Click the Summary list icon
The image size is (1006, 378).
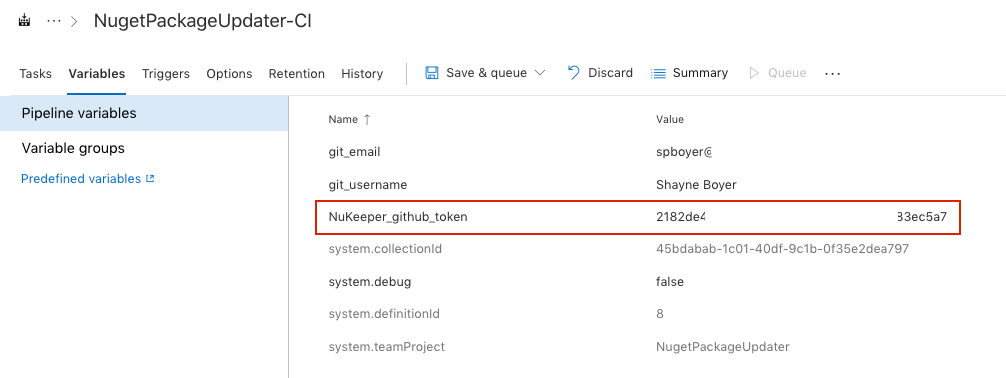[658, 73]
